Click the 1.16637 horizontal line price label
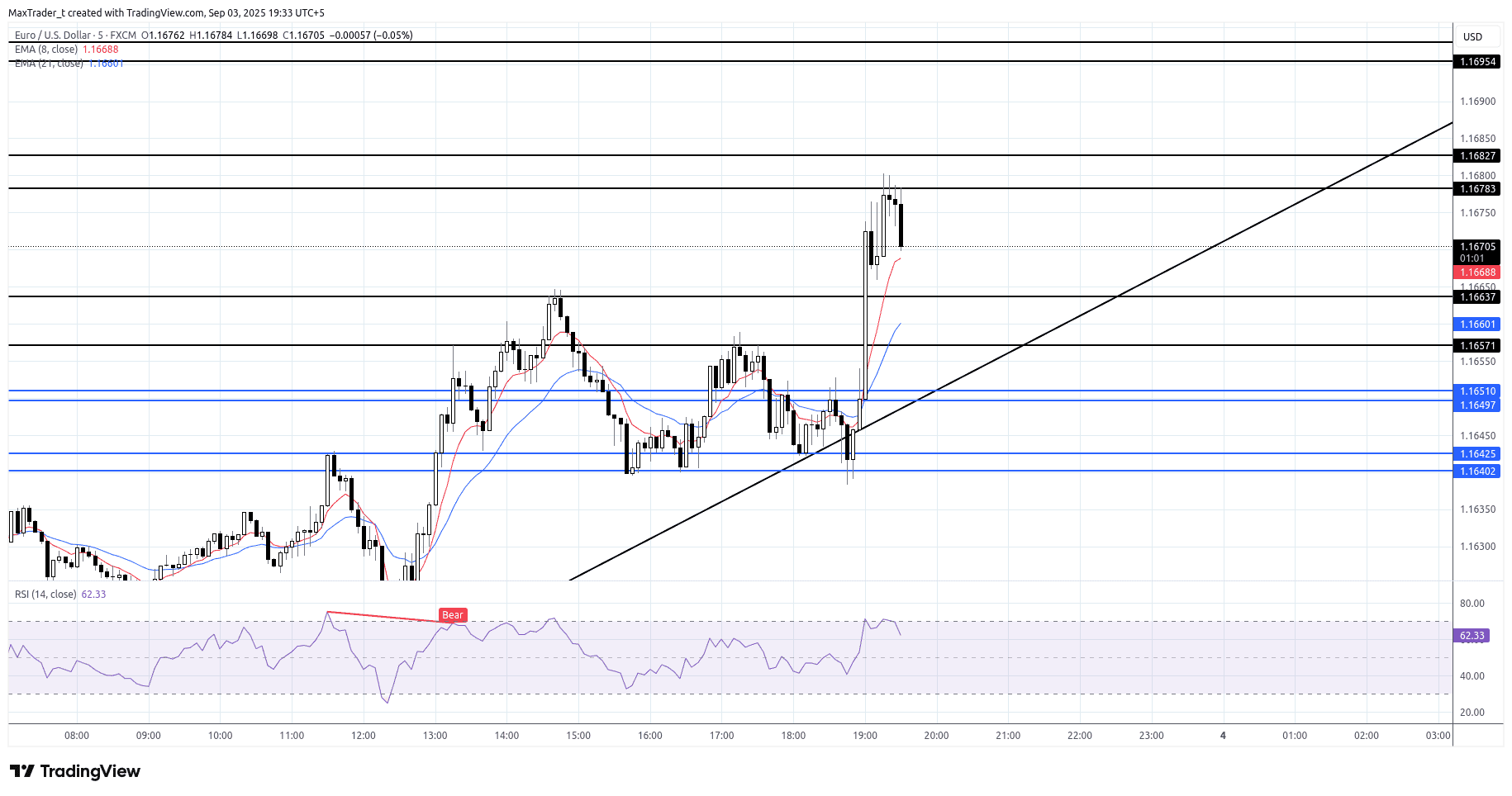The width and height of the screenshot is (1512, 796). coord(1476,297)
